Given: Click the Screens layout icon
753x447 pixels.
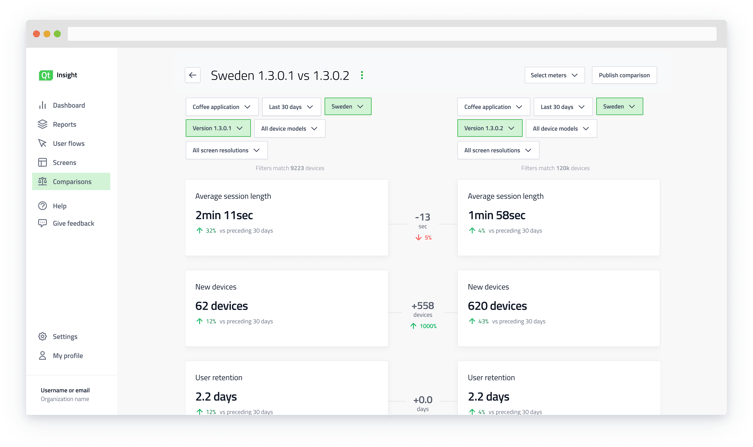Looking at the screenshot, I should (x=42, y=162).
